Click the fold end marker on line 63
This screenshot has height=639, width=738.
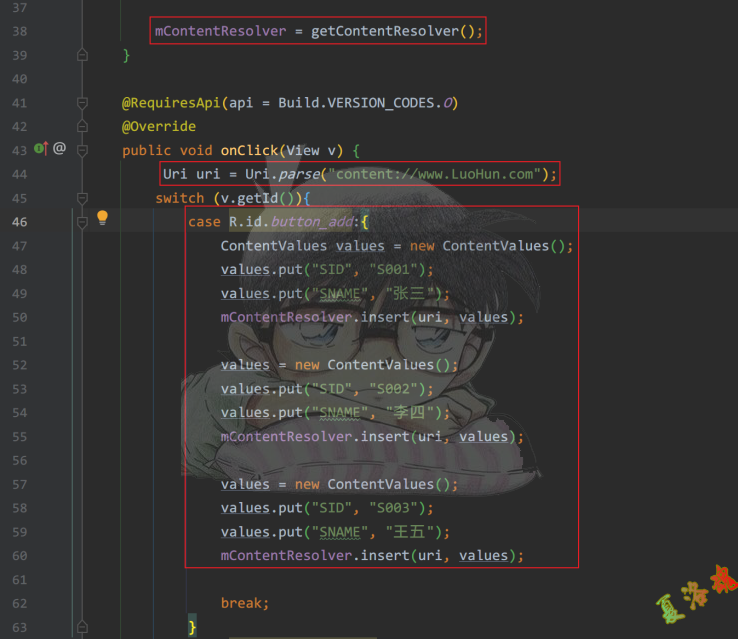[x=83, y=626]
